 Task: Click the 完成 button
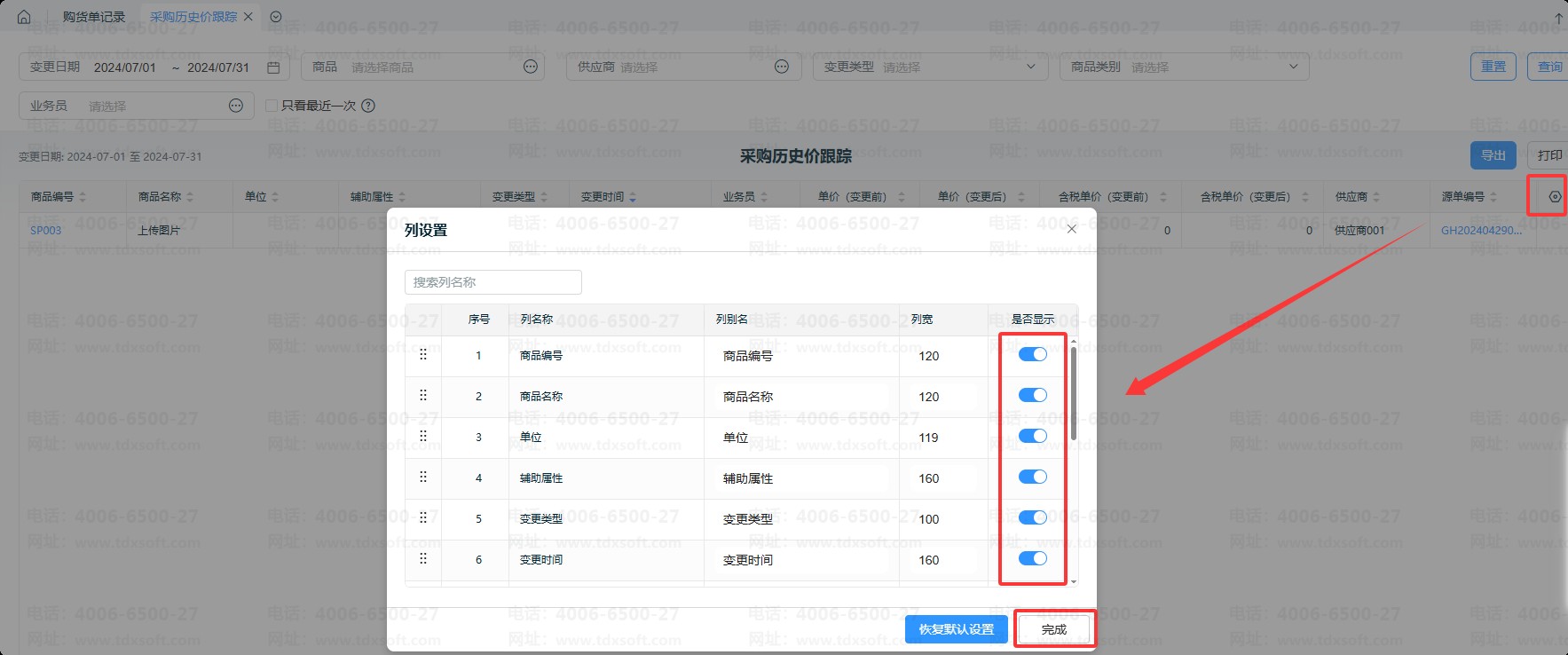(1053, 629)
